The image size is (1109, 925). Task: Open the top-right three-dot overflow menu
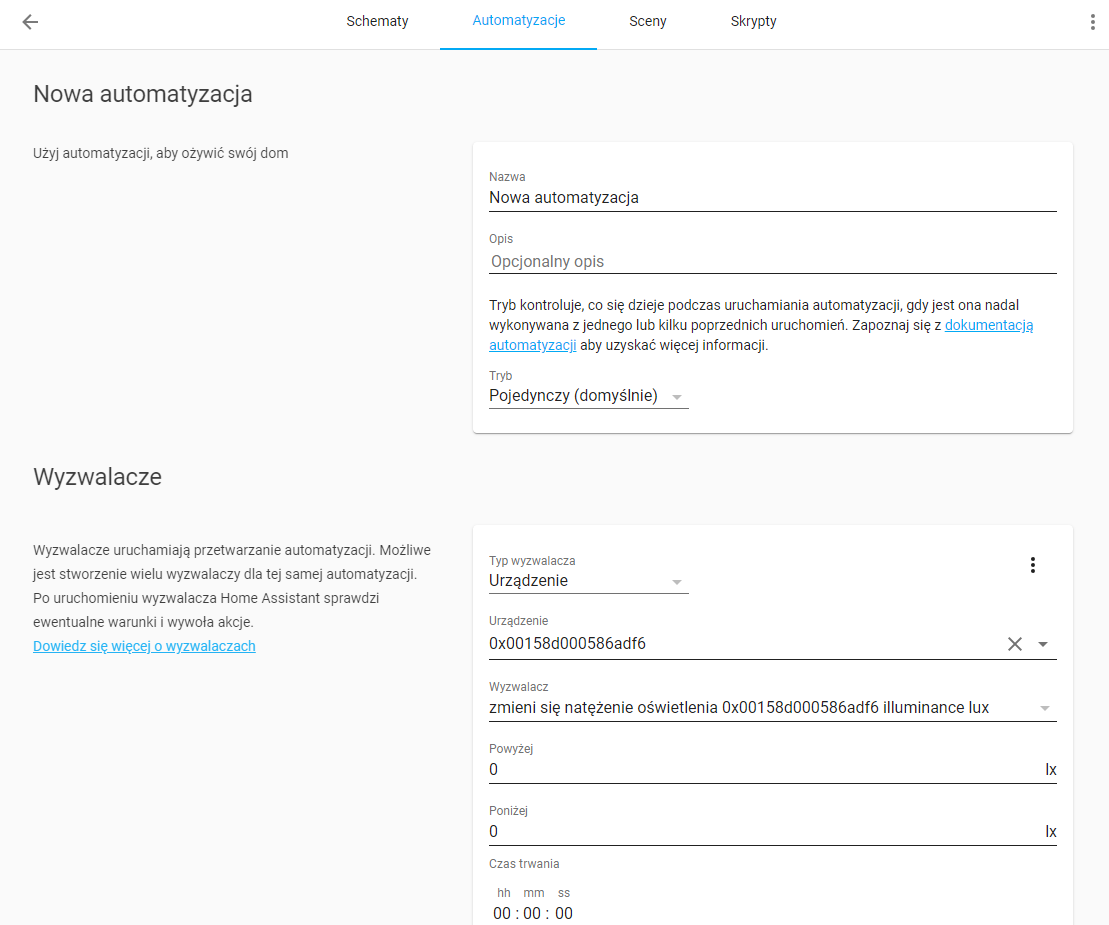[x=1092, y=22]
